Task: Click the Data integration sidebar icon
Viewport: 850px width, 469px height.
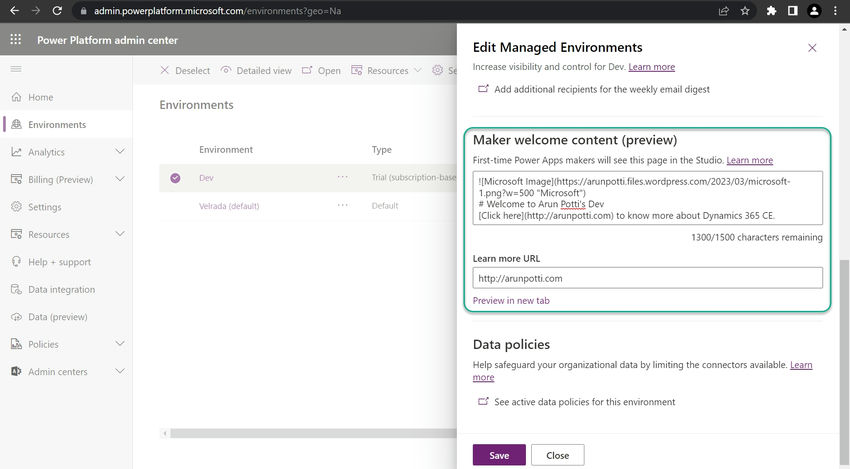Action: 17,289
